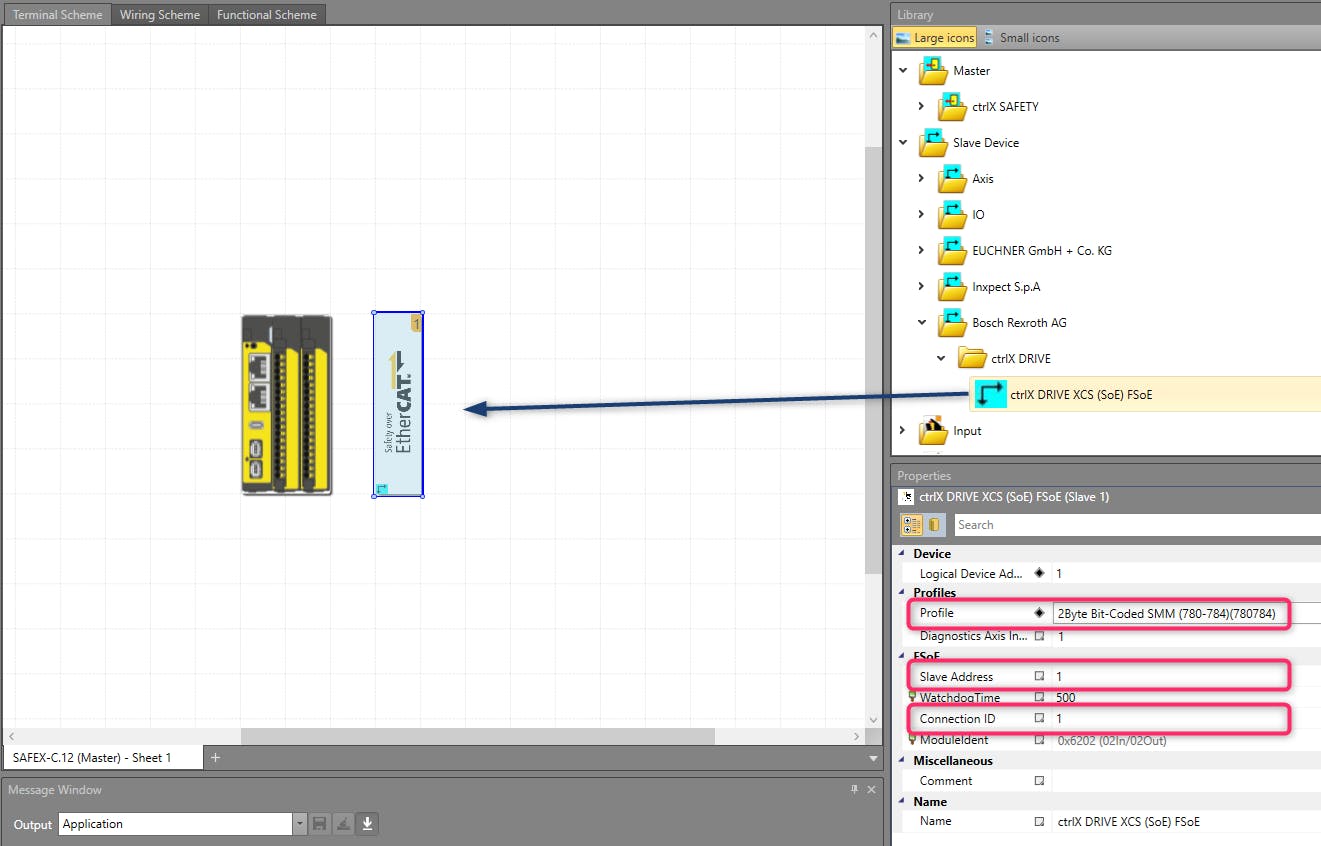Select the yellow SAFEX master controller device
The width and height of the screenshot is (1321, 846).
[x=286, y=404]
